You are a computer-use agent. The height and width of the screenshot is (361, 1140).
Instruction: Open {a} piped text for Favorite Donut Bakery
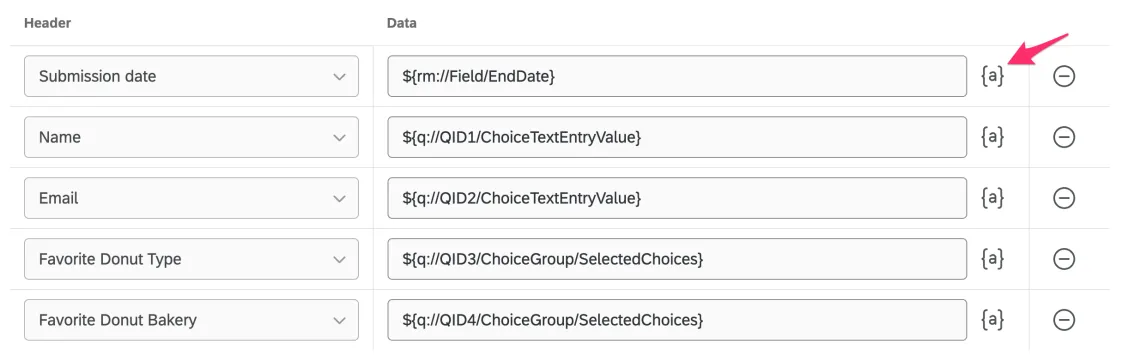coord(992,320)
